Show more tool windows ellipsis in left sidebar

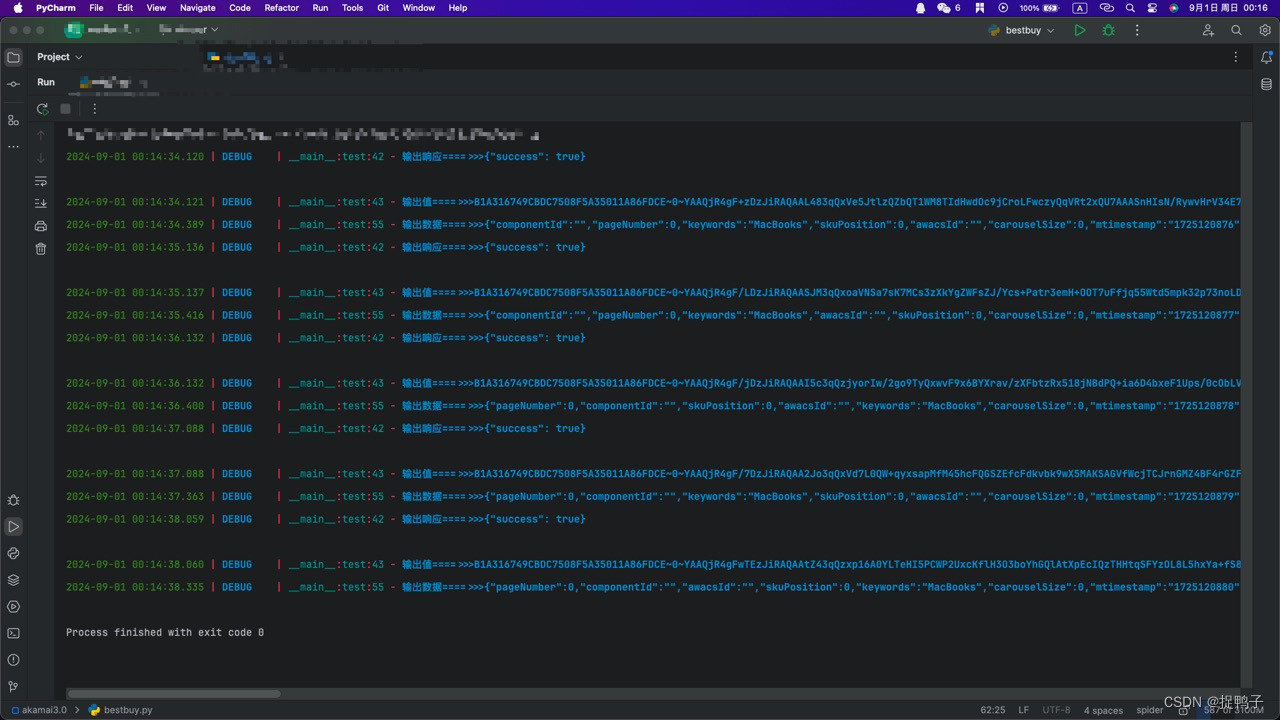[x=13, y=146]
